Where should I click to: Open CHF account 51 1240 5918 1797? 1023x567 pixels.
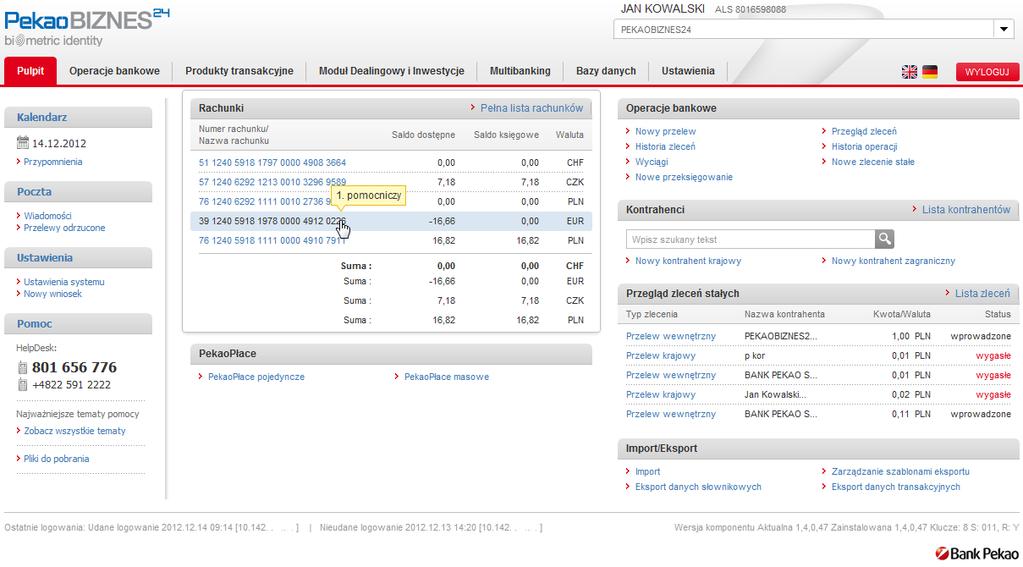pos(272,162)
